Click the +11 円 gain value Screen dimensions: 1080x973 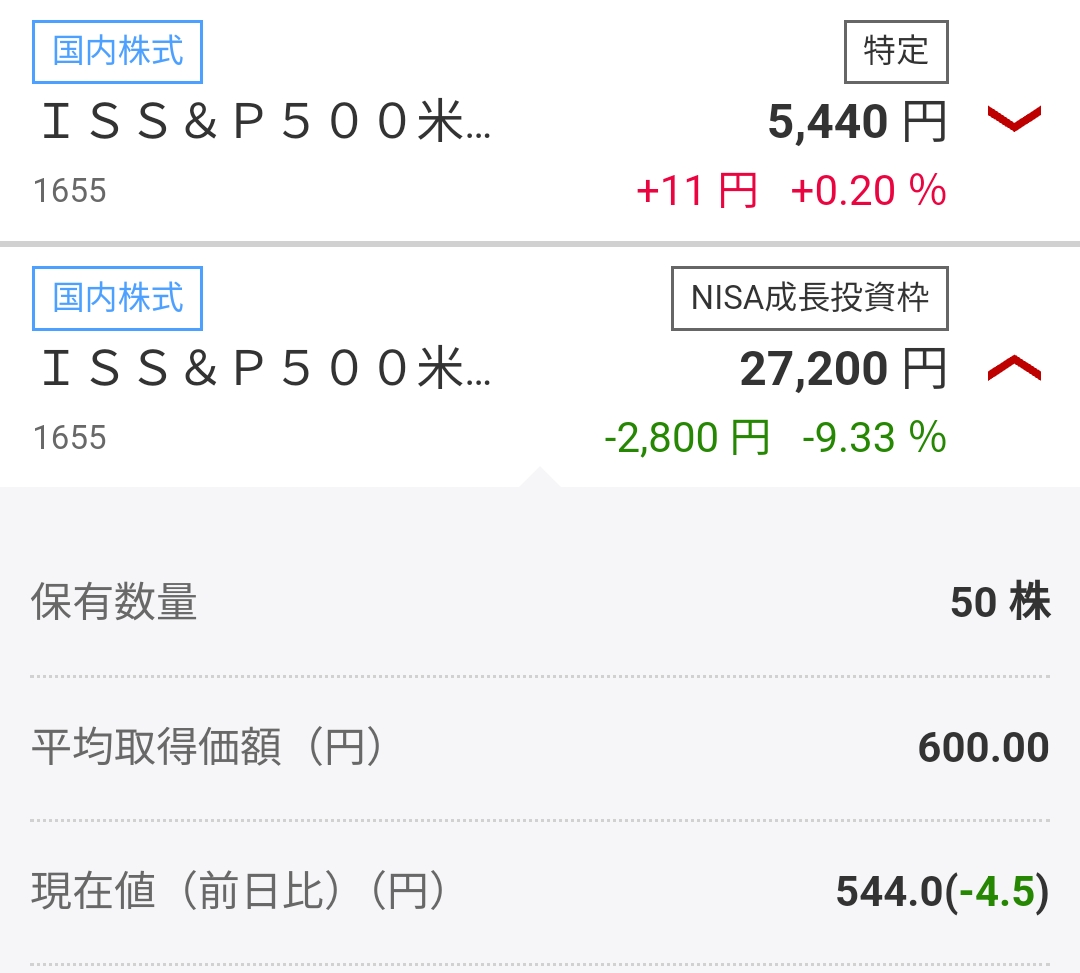coord(696,191)
